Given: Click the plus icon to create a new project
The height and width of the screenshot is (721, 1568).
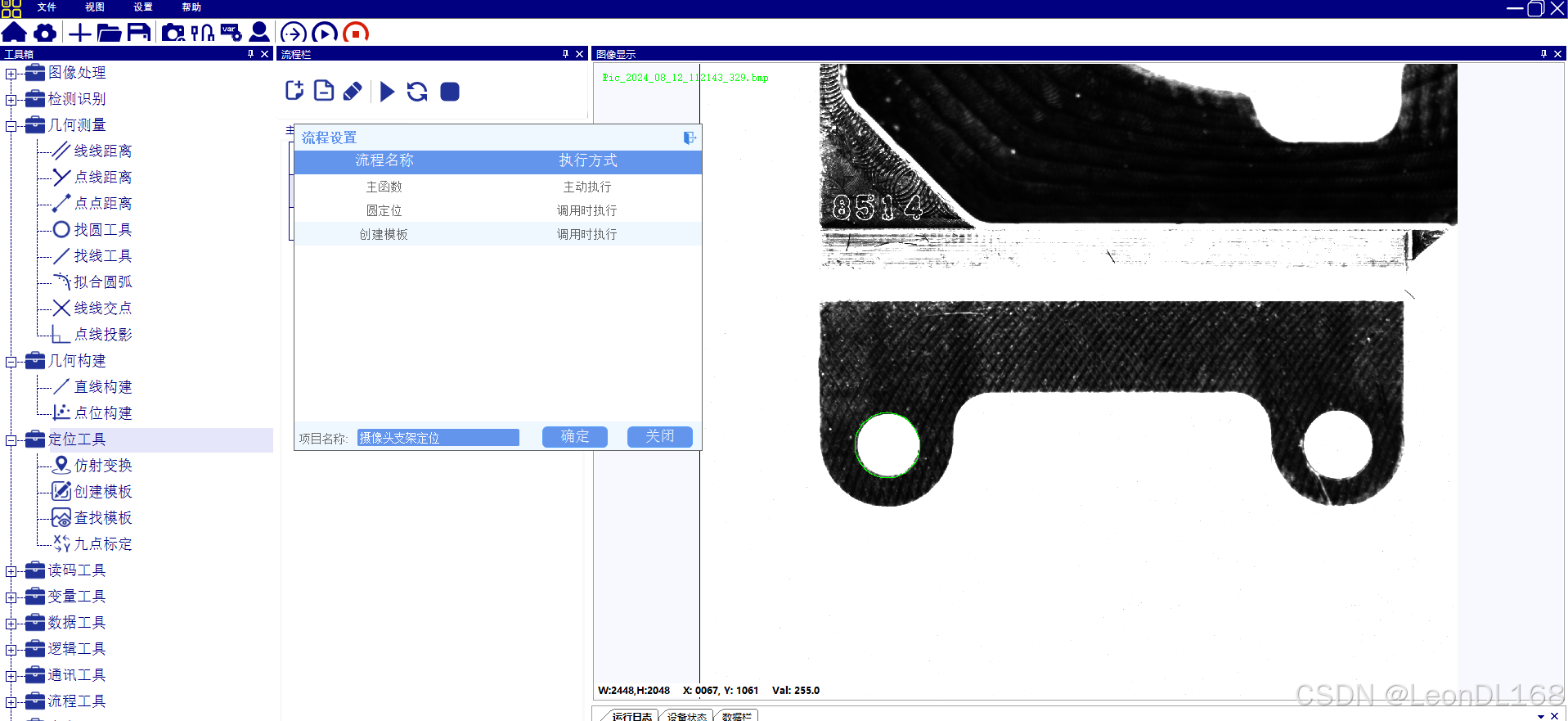Looking at the screenshot, I should pyautogui.click(x=79, y=33).
